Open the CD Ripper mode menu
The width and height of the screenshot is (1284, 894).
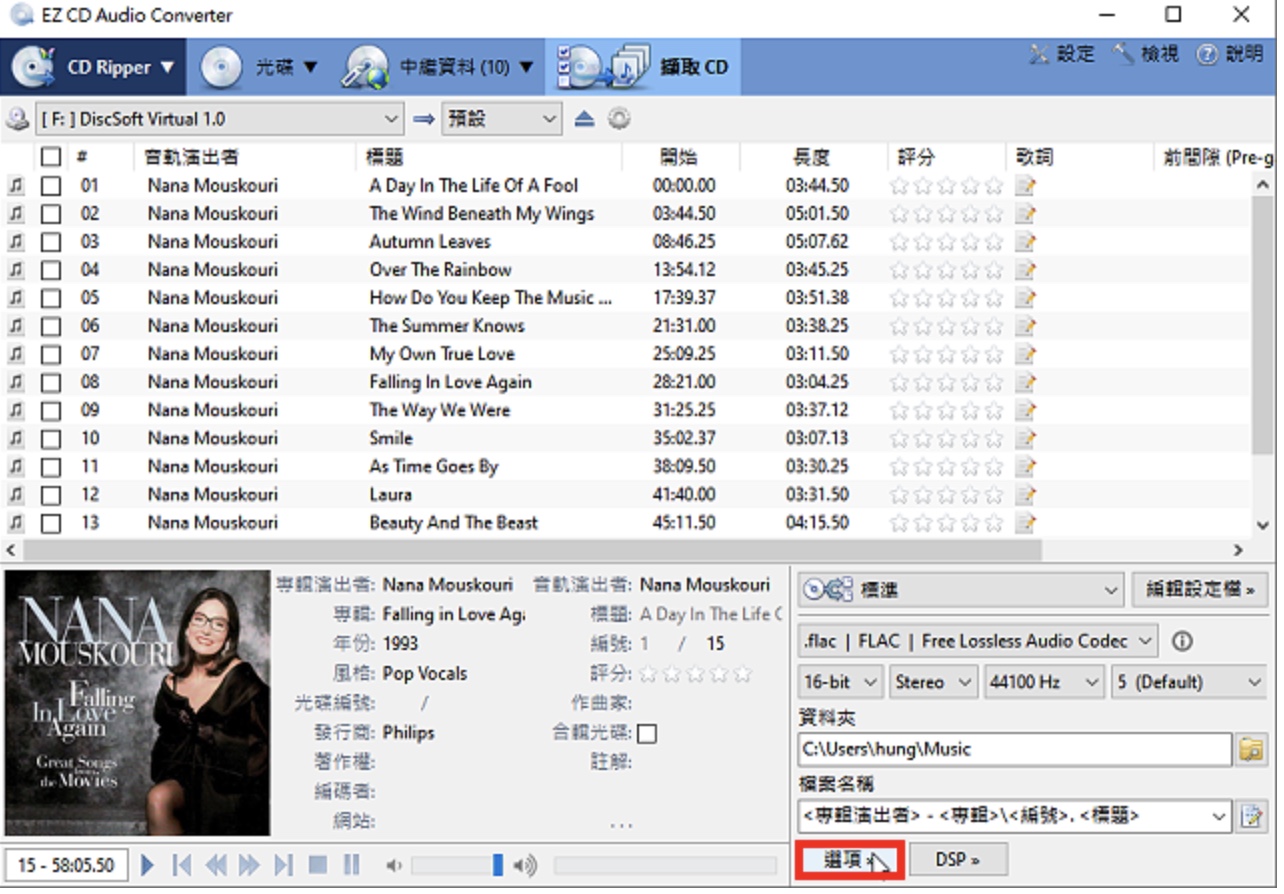click(x=94, y=68)
